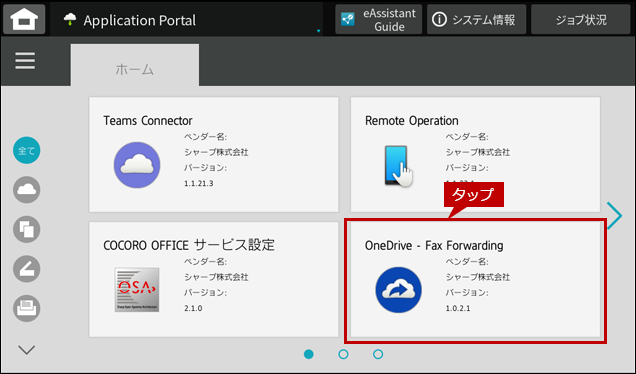Tap the Remote Operation phone icon
636x374 pixels.
(x=398, y=166)
